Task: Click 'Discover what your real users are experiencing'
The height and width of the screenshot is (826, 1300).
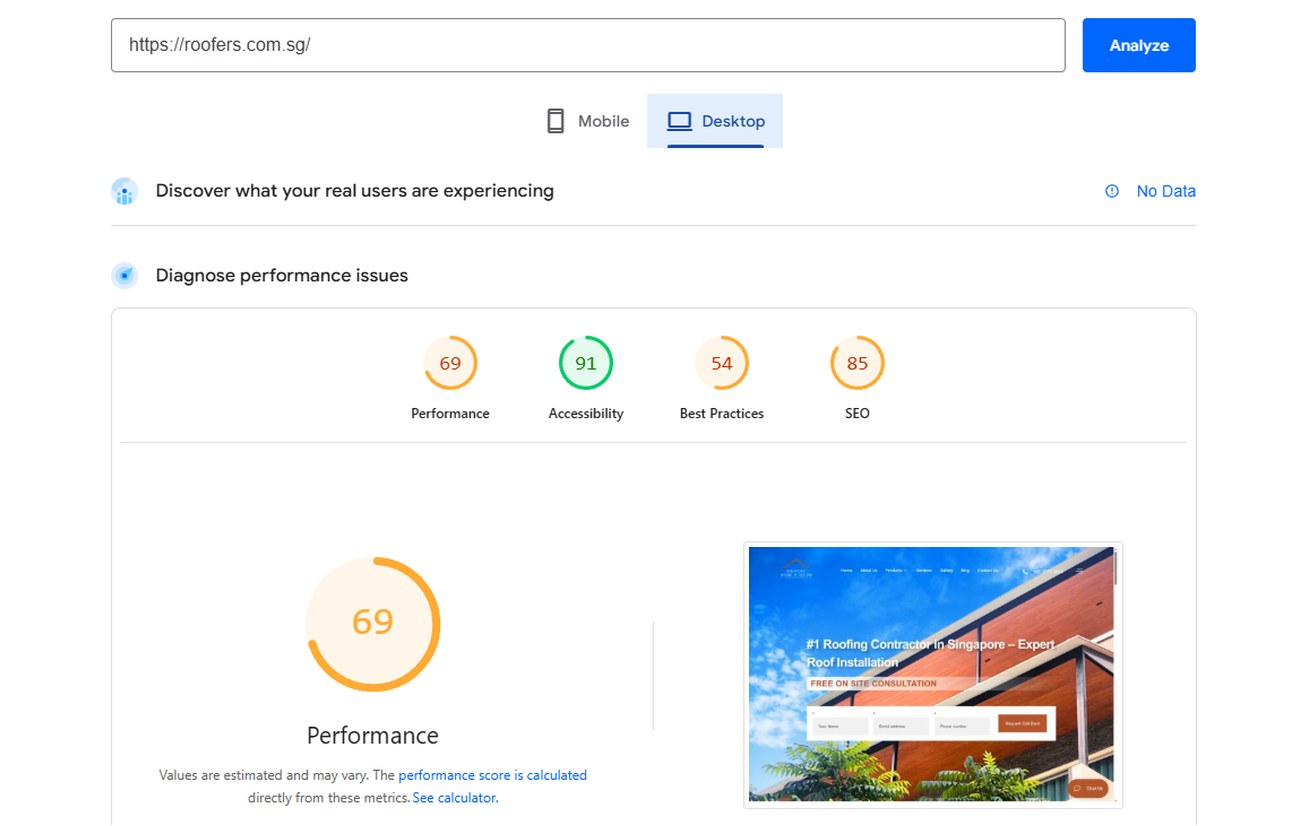Action: 355,191
